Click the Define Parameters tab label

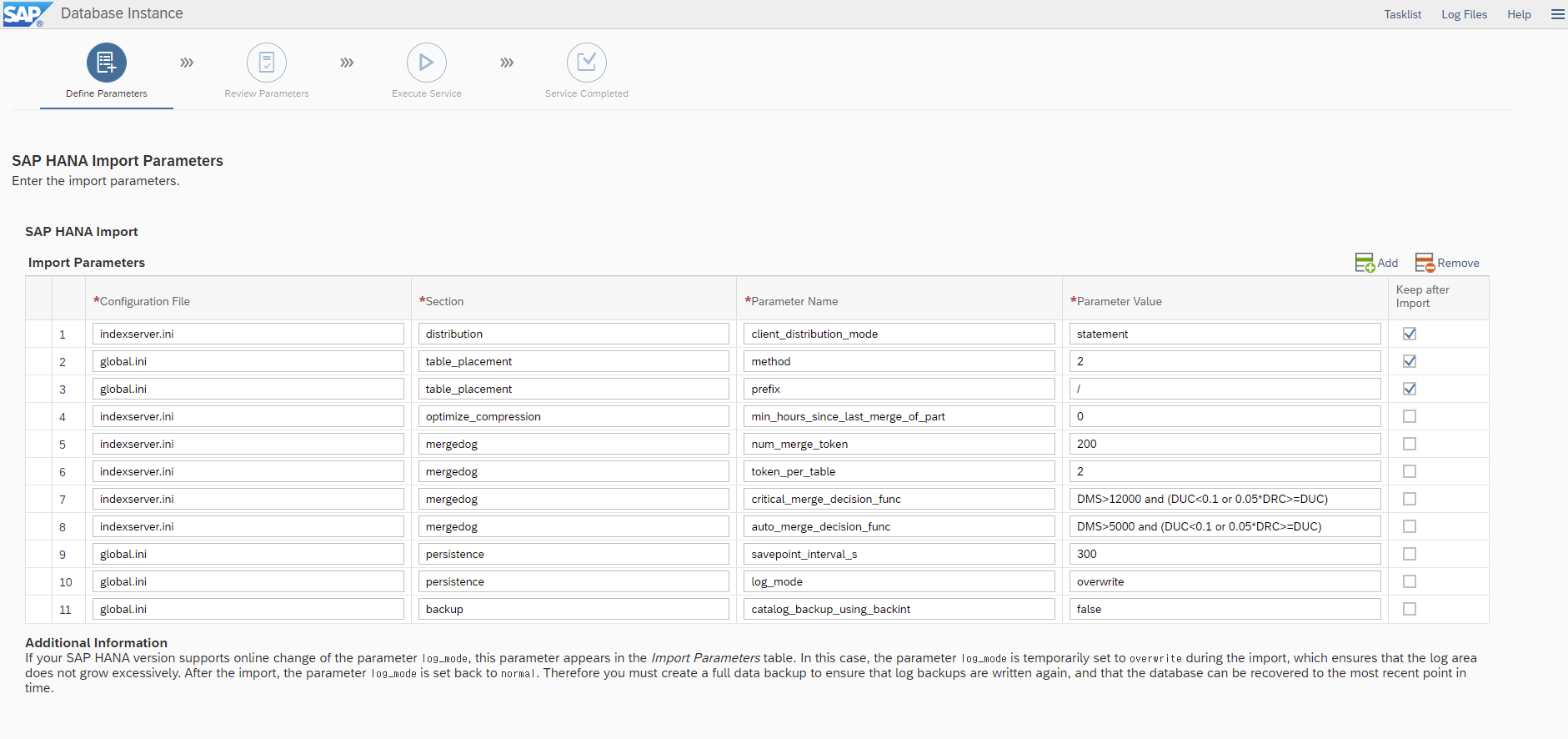107,93
